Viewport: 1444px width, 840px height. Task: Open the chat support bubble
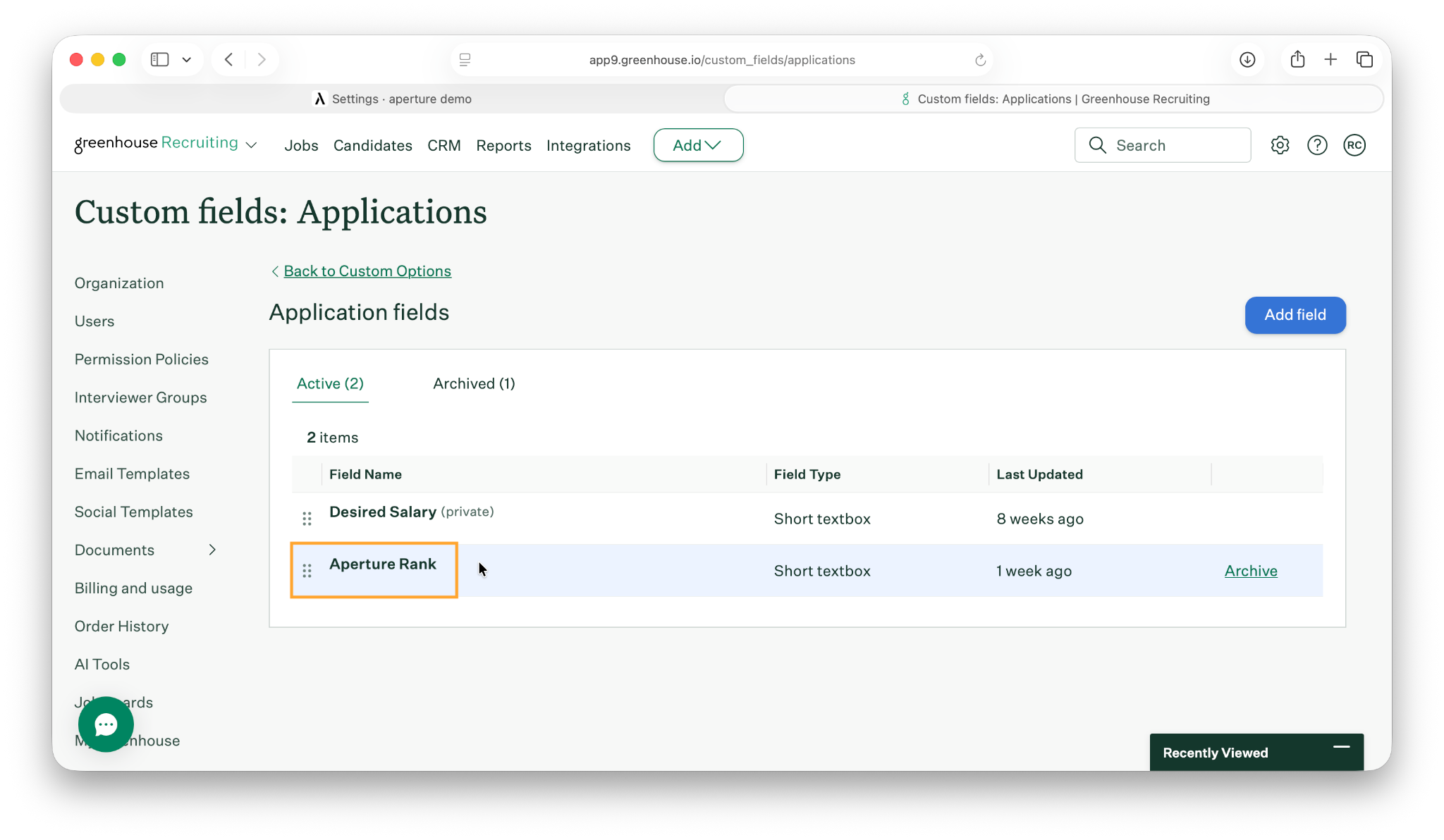[106, 724]
